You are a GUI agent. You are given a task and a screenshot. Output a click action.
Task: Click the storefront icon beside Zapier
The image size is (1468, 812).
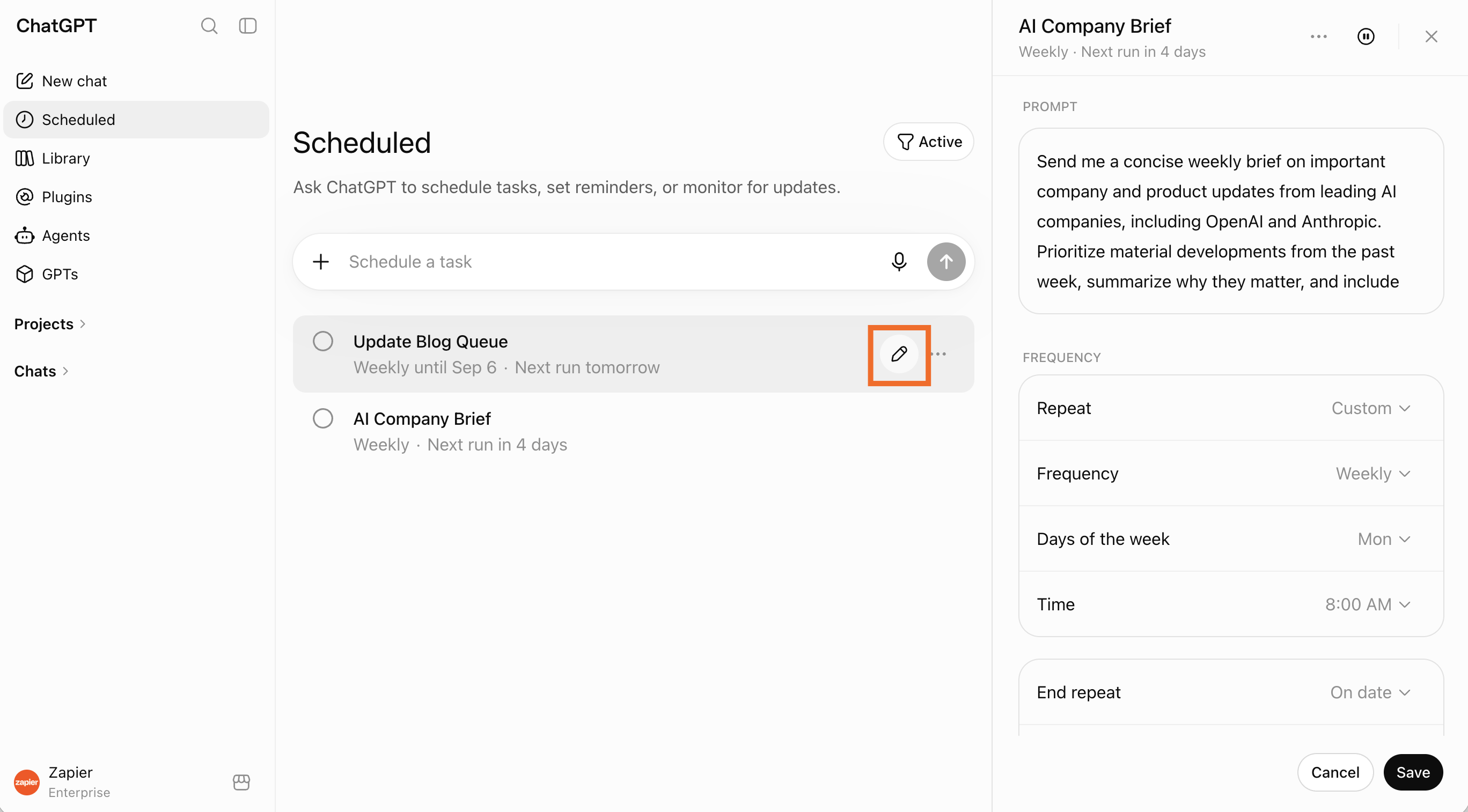pyautogui.click(x=241, y=782)
